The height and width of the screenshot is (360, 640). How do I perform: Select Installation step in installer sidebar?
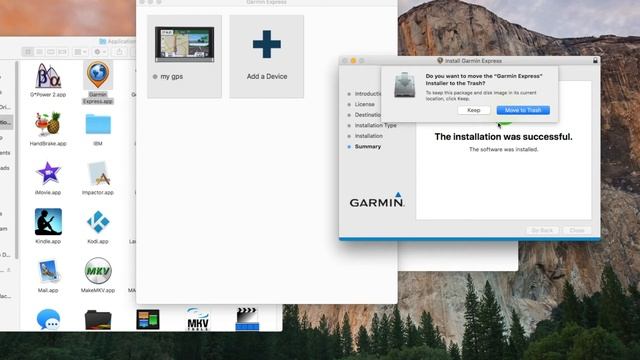pos(369,136)
